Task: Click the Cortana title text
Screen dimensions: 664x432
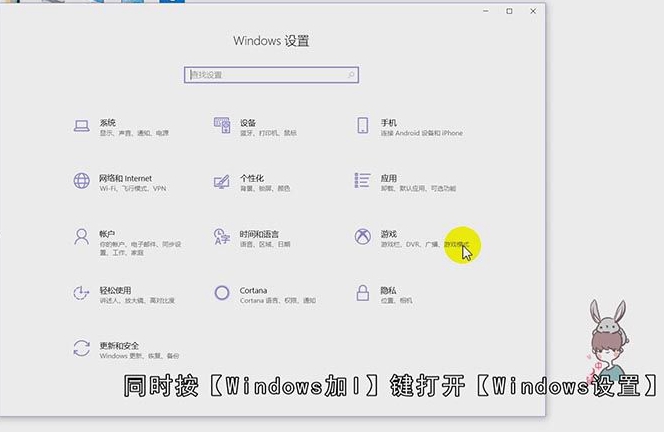Action: pyautogui.click(x=253, y=290)
